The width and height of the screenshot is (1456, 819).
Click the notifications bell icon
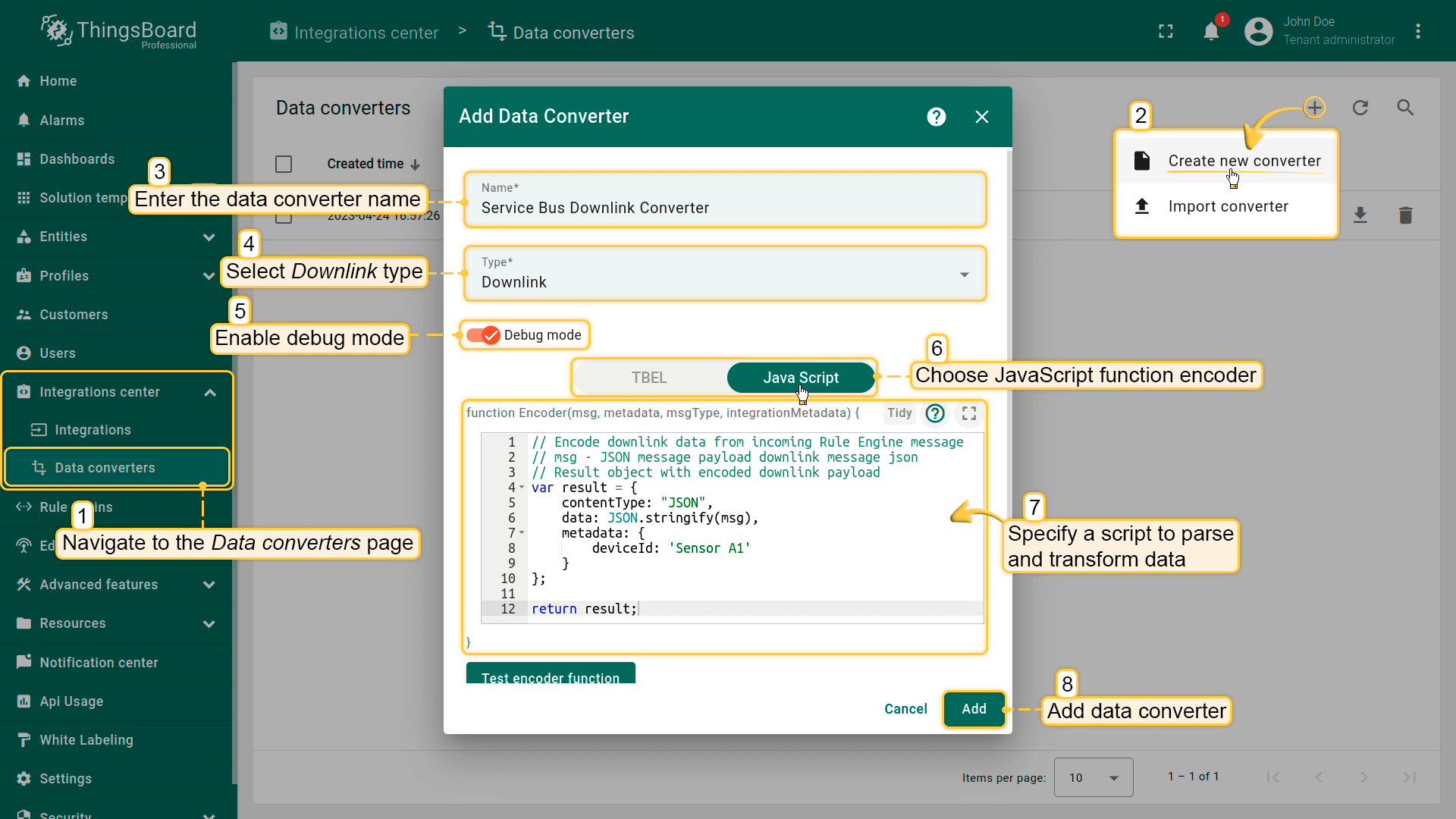coord(1212,30)
